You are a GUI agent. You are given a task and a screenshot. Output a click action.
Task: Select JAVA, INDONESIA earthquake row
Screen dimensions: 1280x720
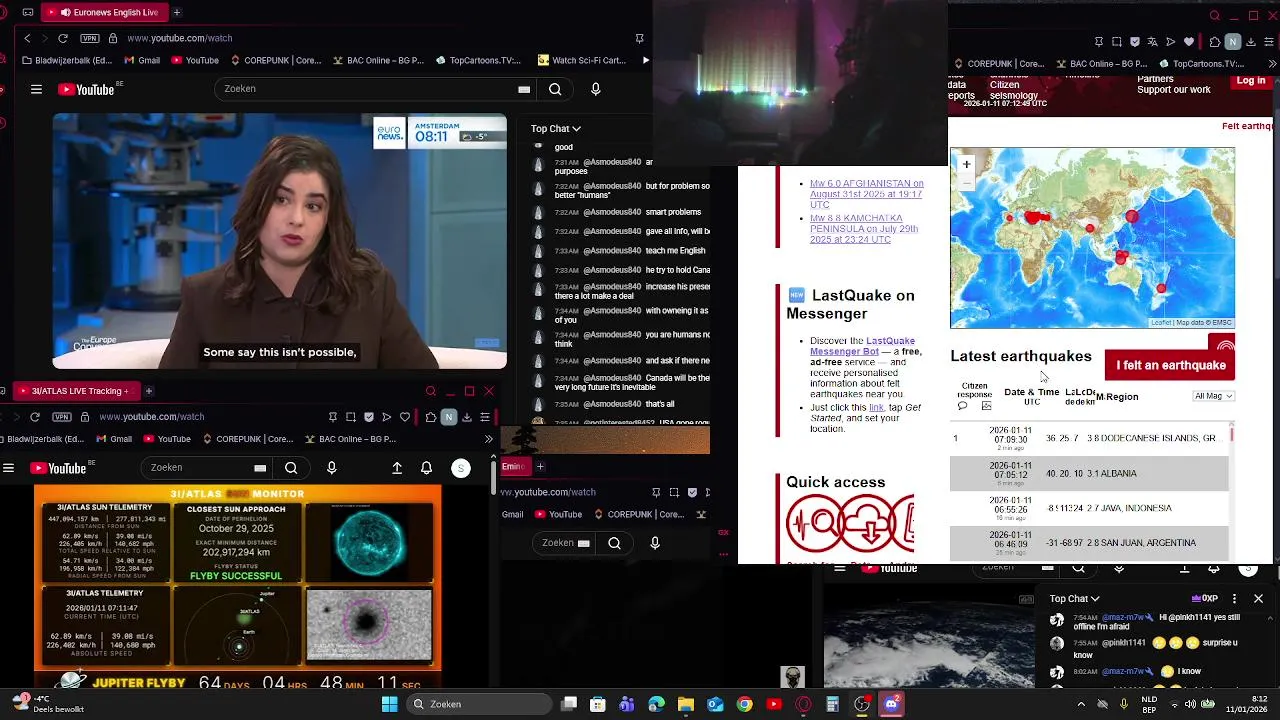point(1089,508)
